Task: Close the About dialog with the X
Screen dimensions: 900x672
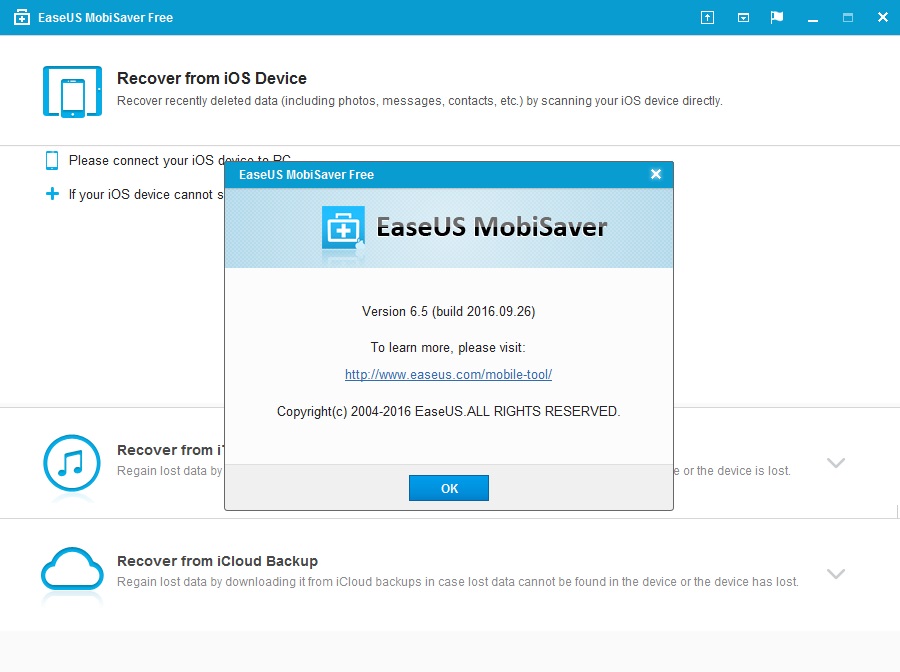Action: coord(656,174)
